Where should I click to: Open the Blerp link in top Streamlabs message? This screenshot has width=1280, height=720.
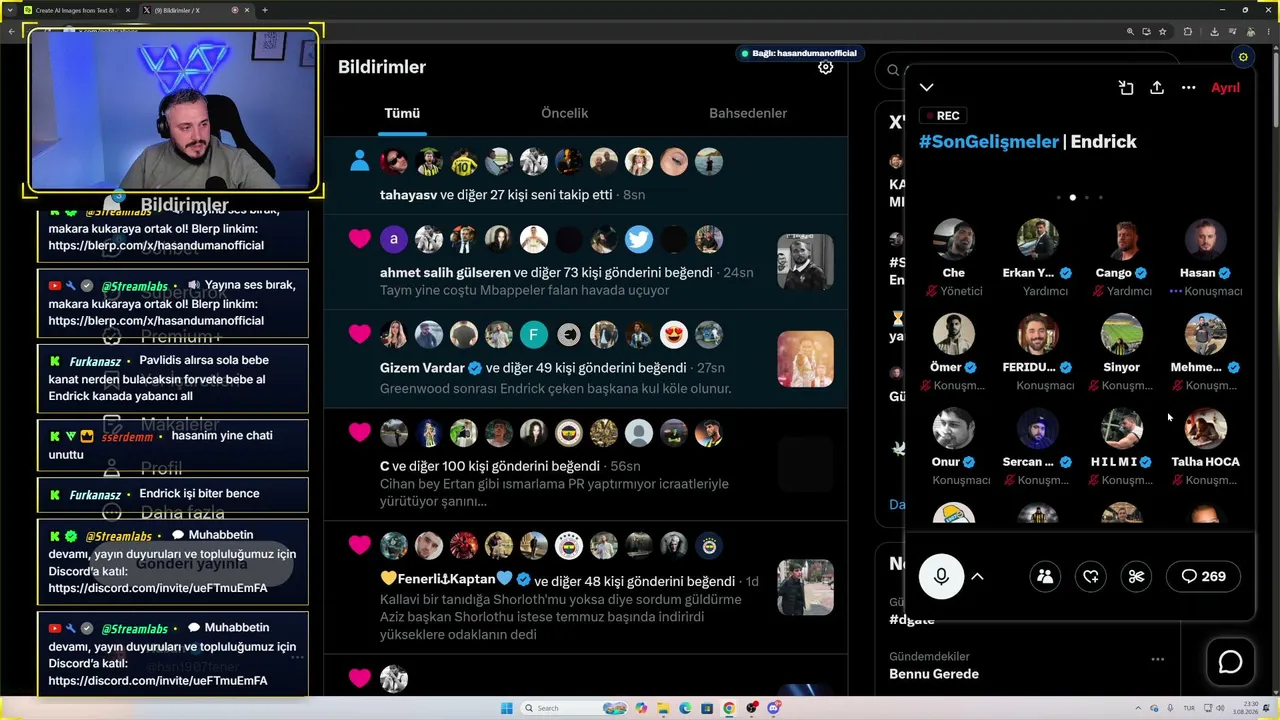[x=156, y=245]
